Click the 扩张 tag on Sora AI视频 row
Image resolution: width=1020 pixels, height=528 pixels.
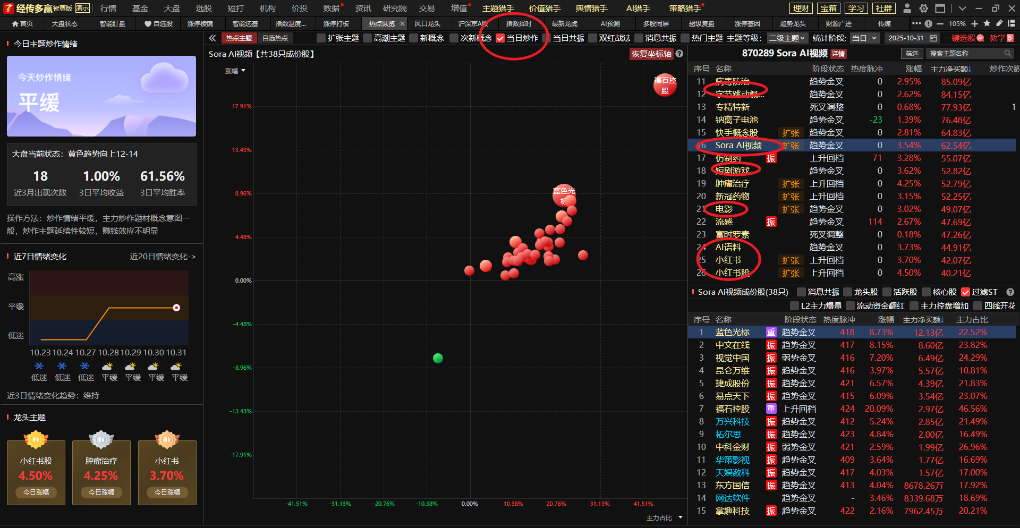pos(790,145)
